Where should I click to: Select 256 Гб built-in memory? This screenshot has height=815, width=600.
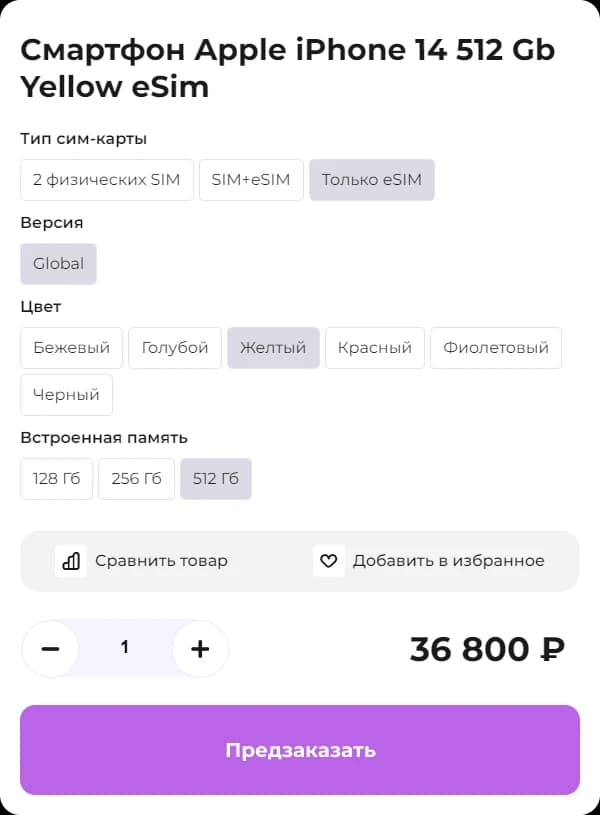(136, 479)
